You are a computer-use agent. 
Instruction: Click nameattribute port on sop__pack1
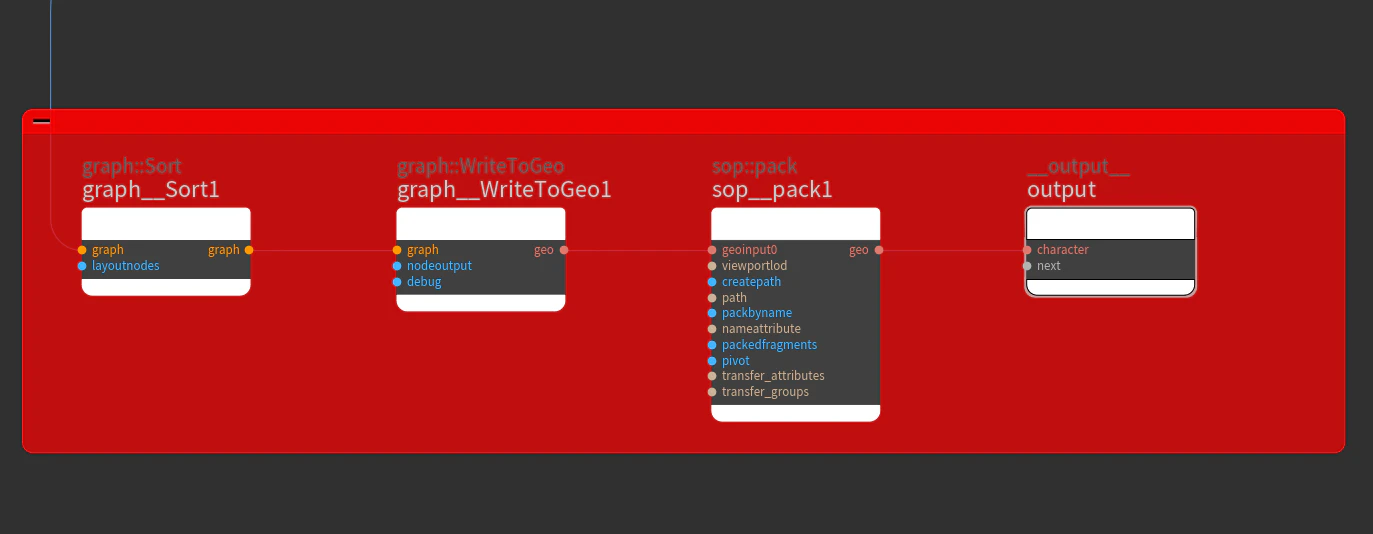pos(712,329)
